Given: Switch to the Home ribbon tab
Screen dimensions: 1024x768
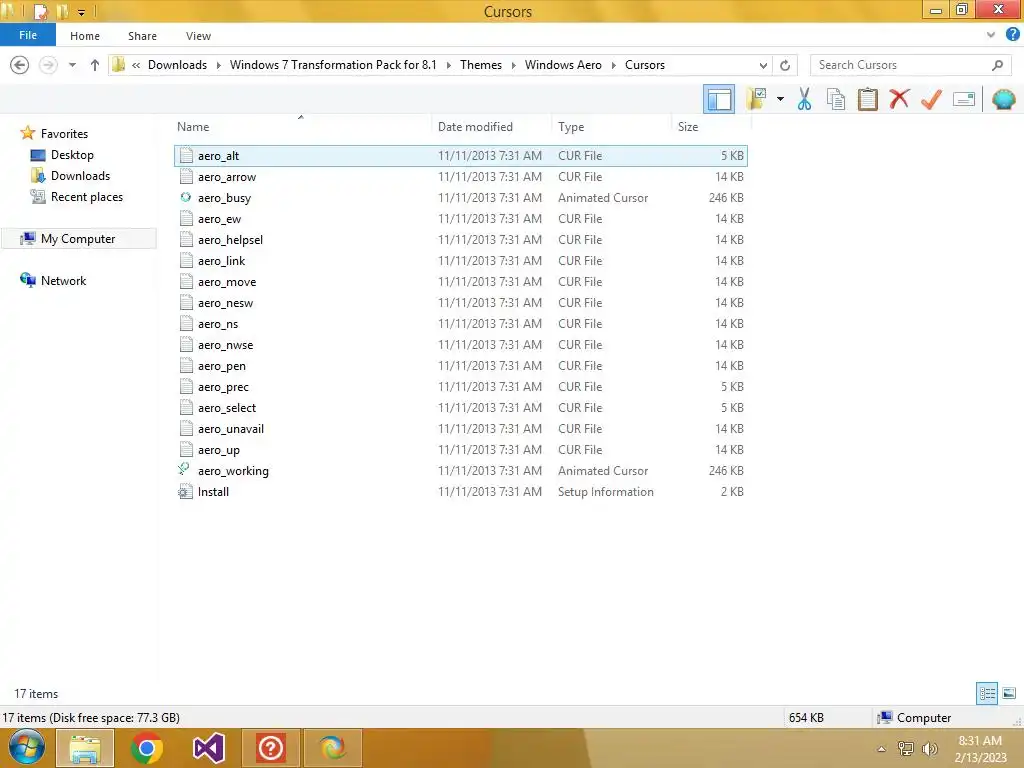Looking at the screenshot, I should [85, 36].
